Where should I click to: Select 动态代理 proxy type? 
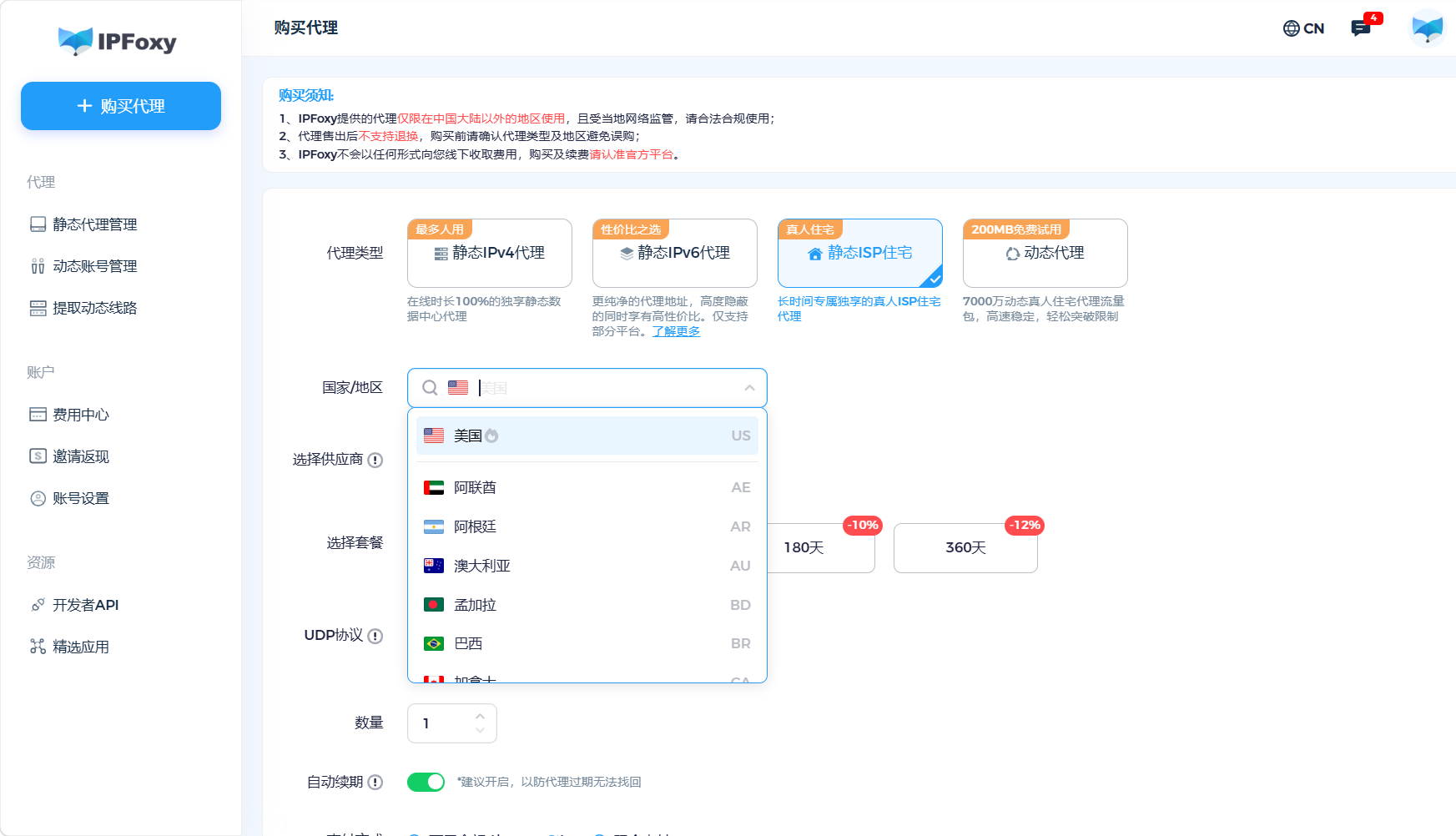click(1045, 253)
